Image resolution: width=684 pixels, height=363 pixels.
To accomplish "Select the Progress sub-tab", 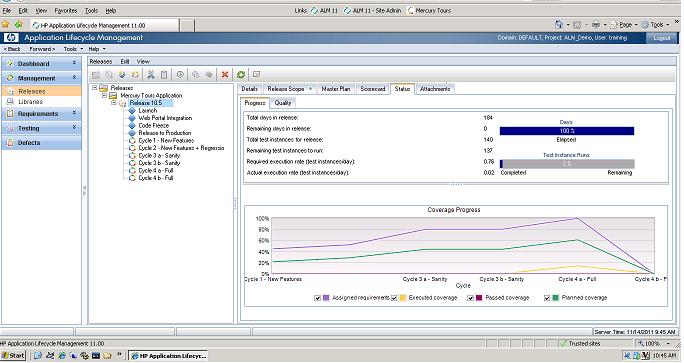I will click(255, 103).
